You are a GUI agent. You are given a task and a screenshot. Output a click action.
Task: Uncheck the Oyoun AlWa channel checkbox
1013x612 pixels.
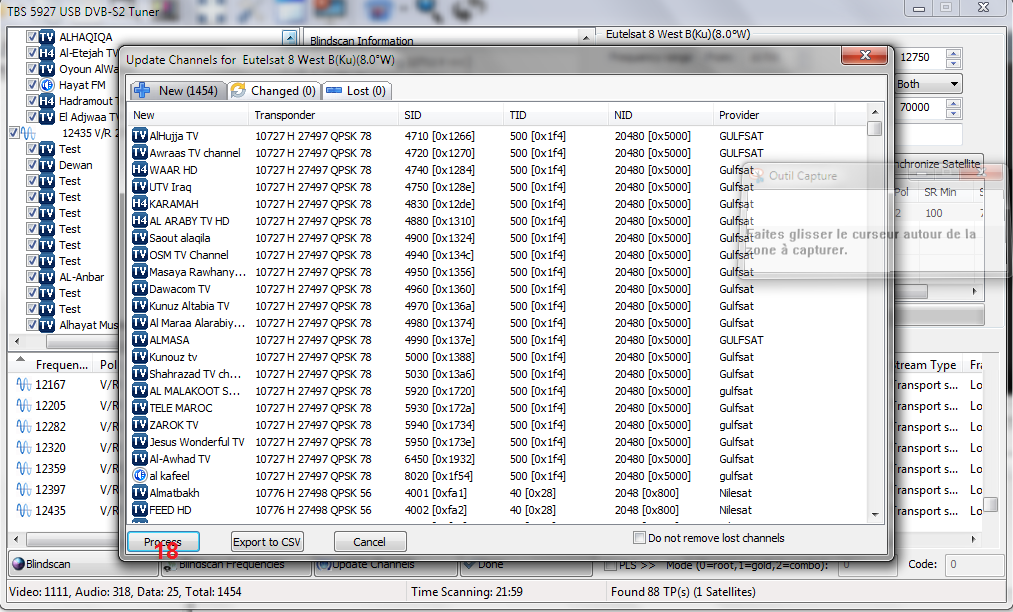coord(32,69)
